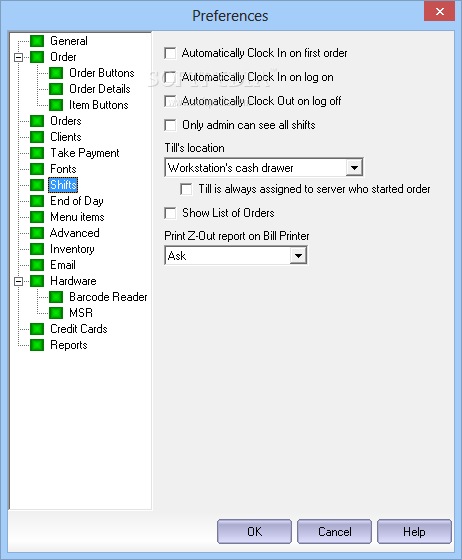Toggle Automatically Clock In on log on

[170, 77]
